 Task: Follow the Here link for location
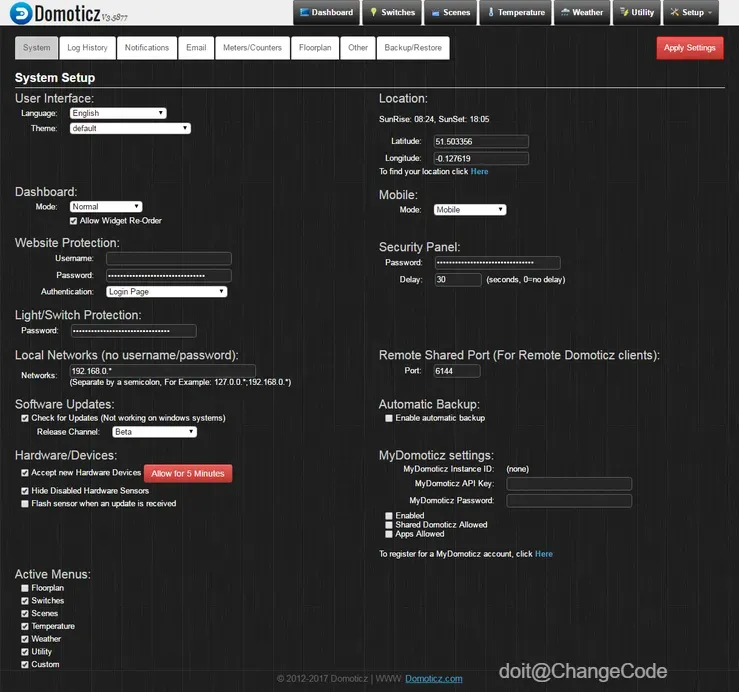tap(479, 172)
